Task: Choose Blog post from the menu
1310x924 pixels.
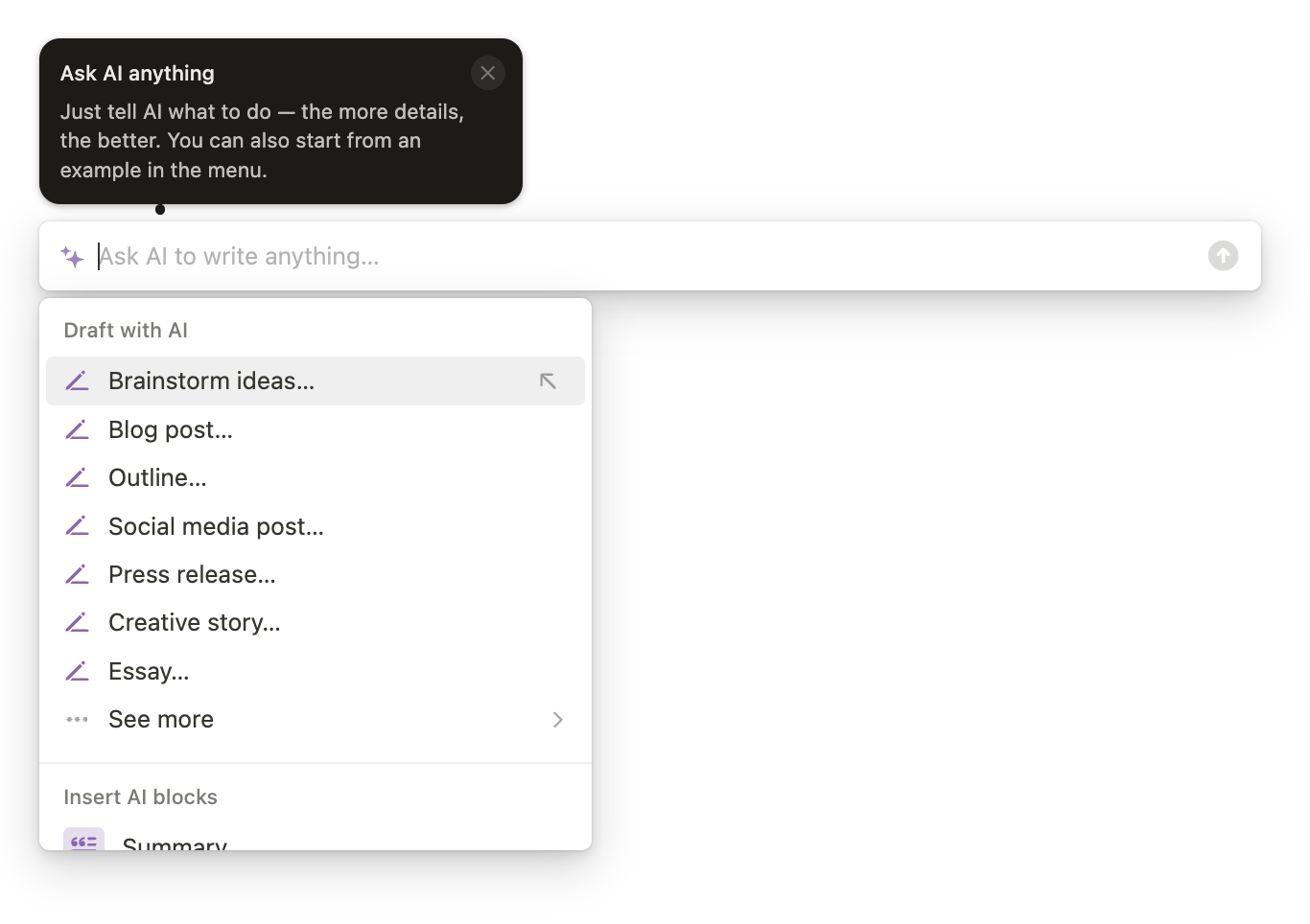Action: click(316, 429)
